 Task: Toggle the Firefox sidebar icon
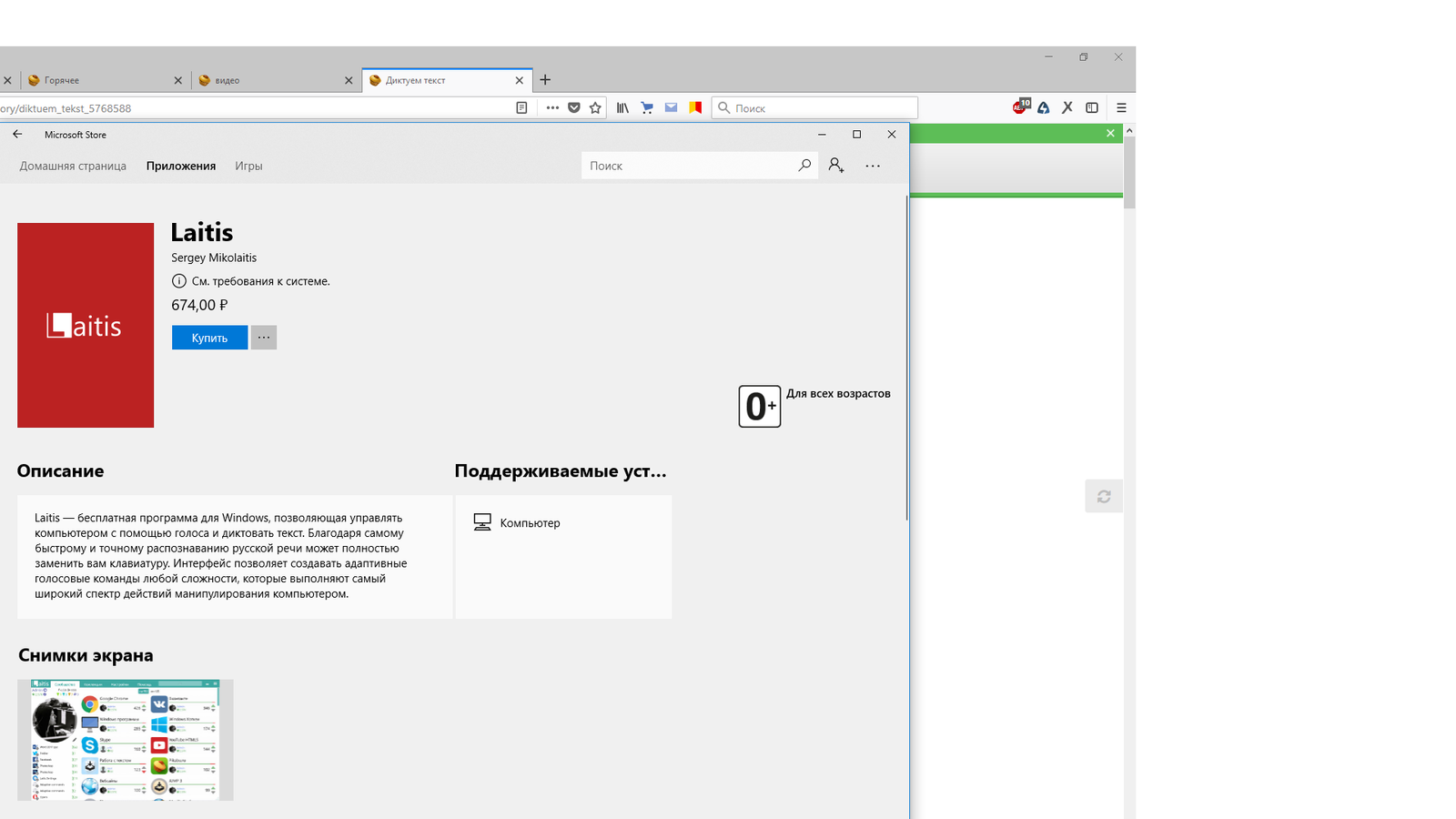click(1092, 107)
